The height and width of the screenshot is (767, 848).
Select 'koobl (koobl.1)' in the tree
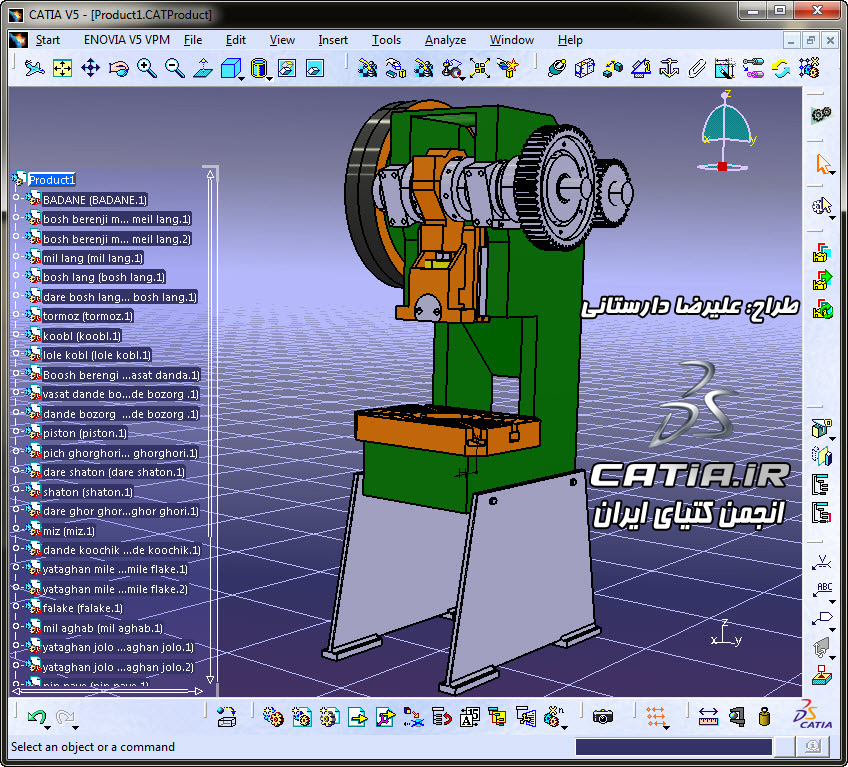[82, 336]
